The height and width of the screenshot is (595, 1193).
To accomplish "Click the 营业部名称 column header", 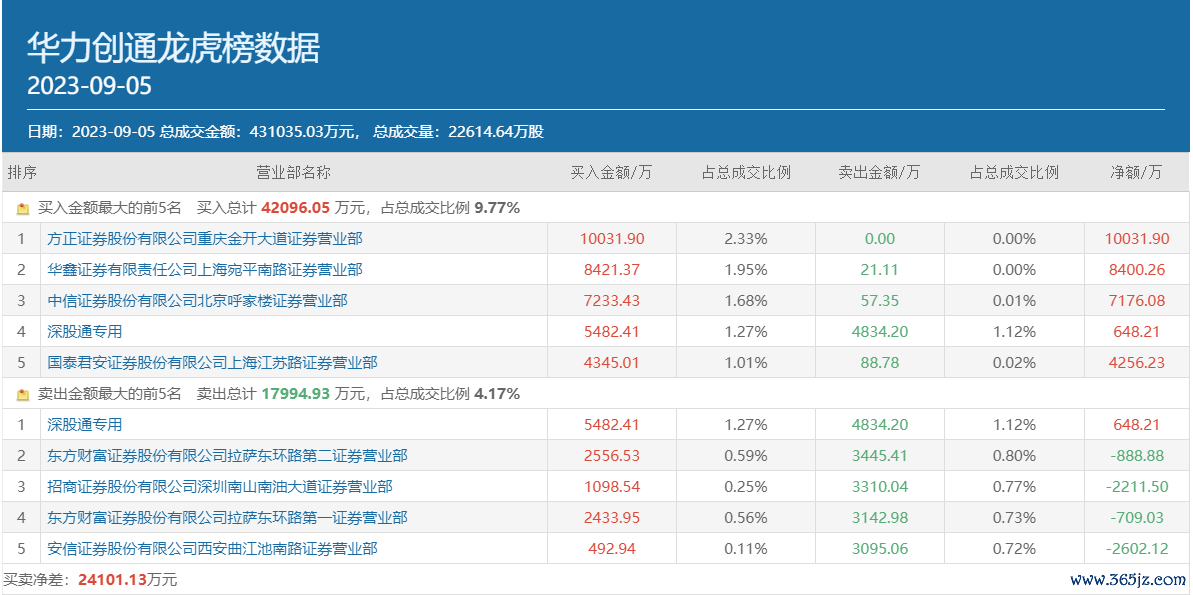I will [x=293, y=173].
